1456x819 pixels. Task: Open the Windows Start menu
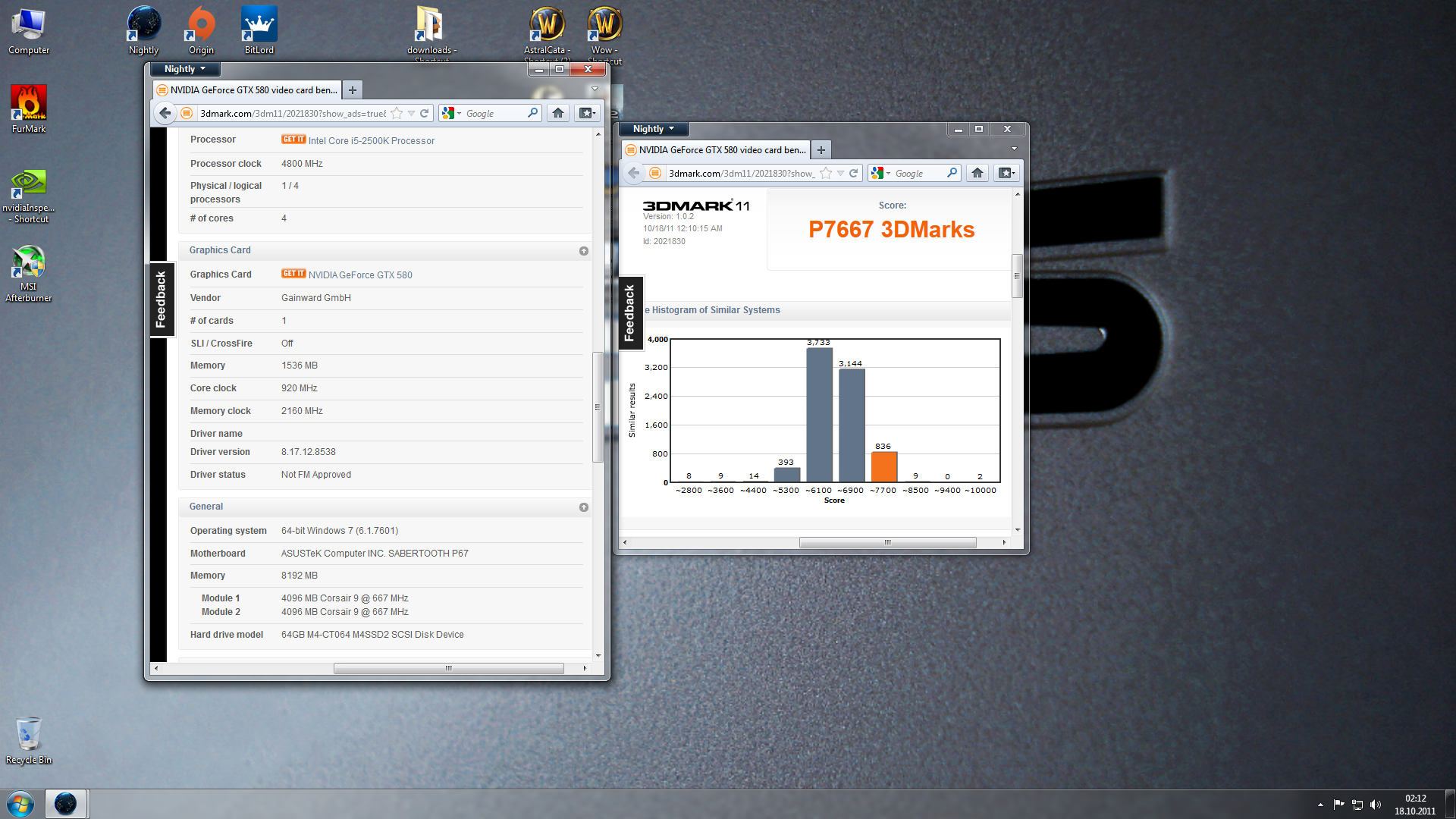pyautogui.click(x=20, y=804)
